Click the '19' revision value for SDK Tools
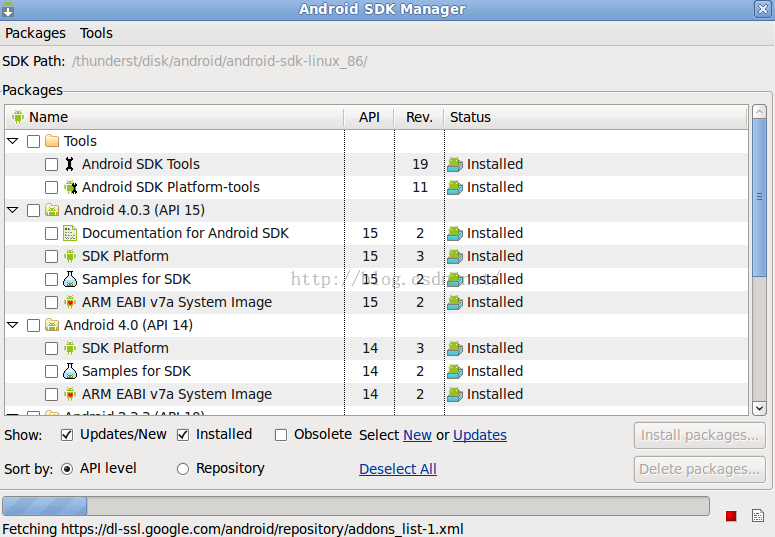775x537 pixels. [x=420, y=164]
